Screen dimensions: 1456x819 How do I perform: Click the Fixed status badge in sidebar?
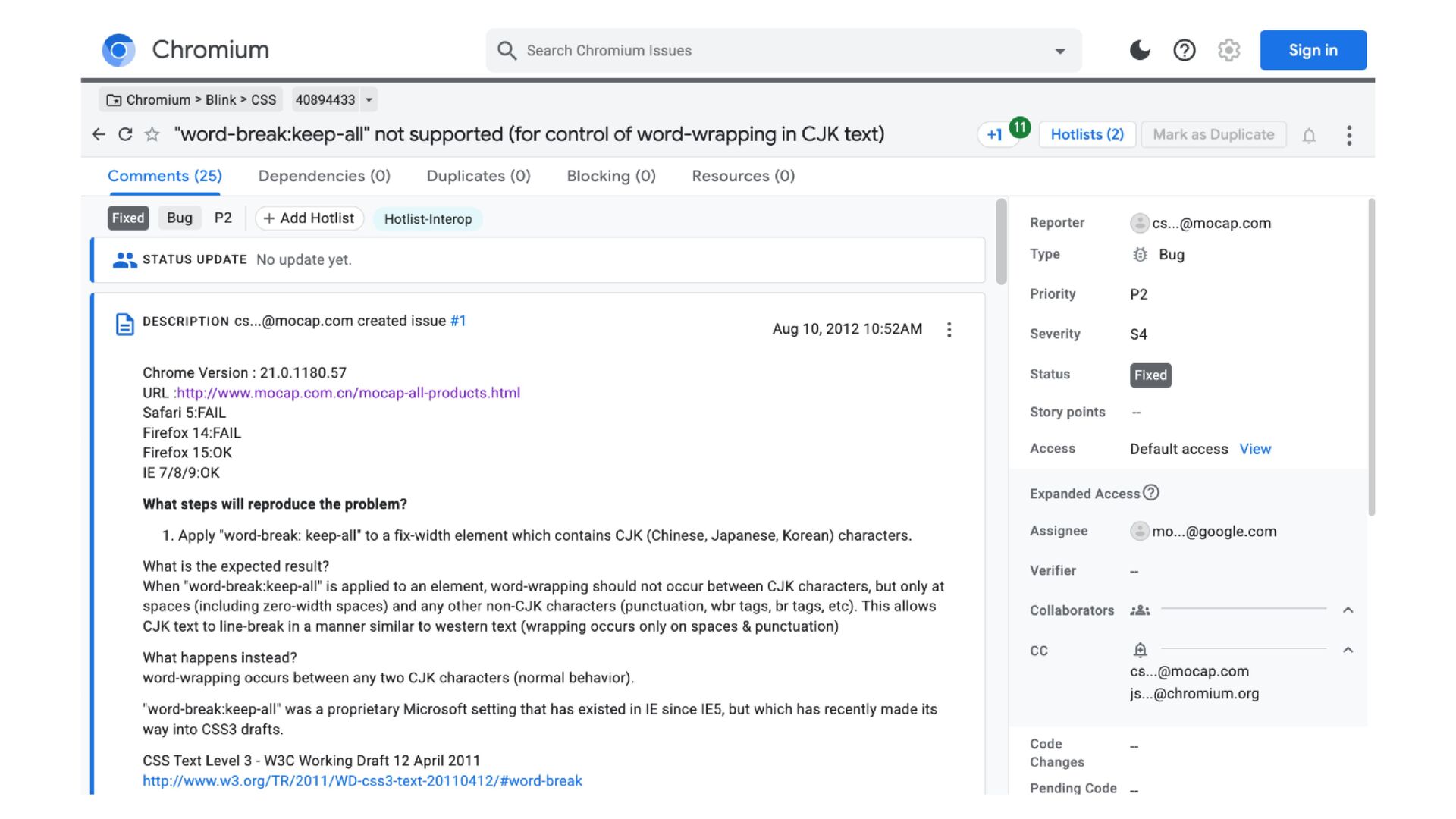[1150, 375]
